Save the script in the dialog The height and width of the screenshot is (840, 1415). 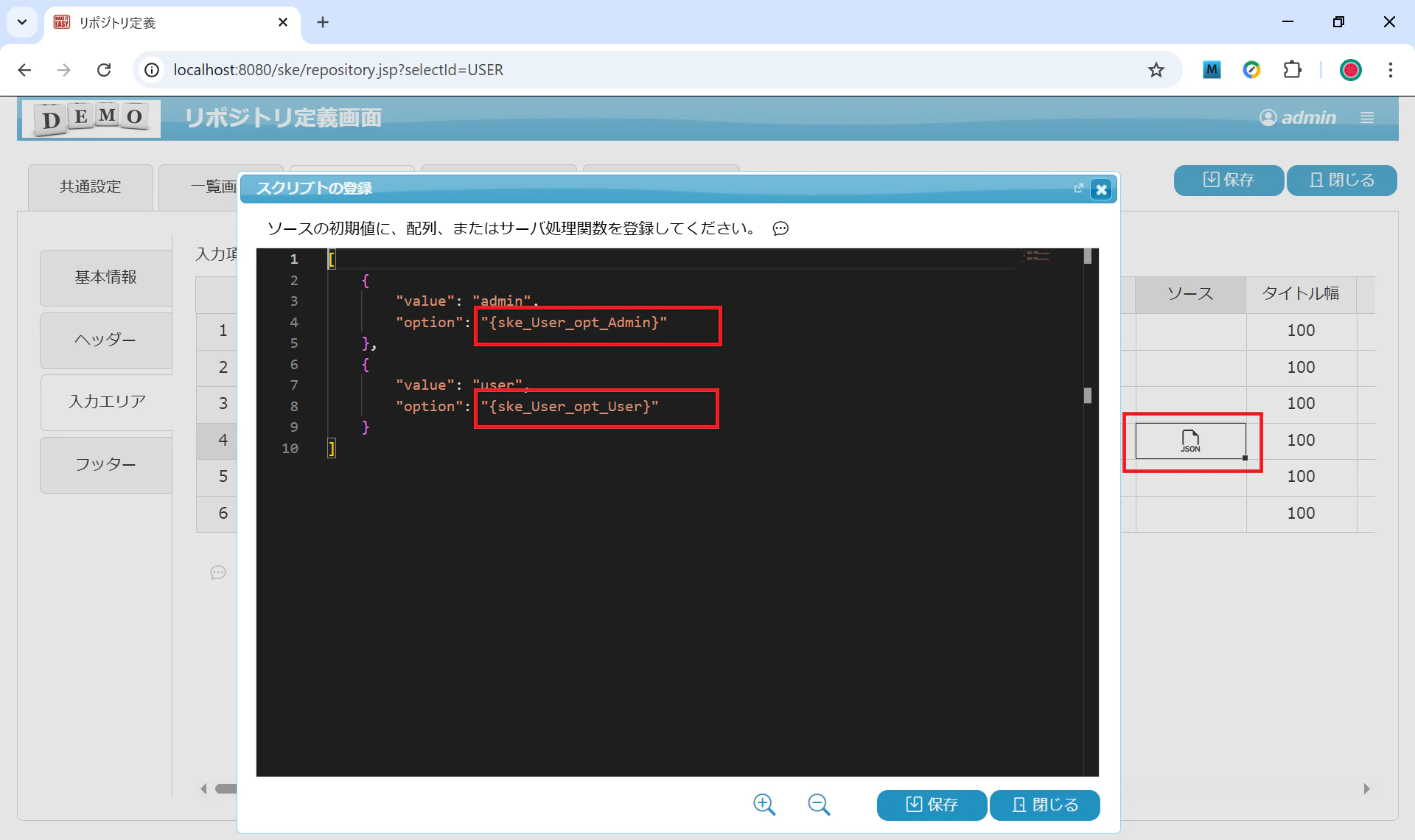(x=932, y=805)
